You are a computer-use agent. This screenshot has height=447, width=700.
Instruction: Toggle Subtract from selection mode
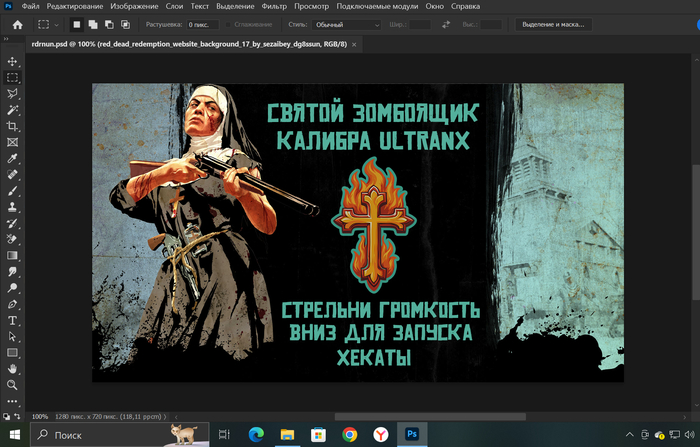click(x=109, y=24)
